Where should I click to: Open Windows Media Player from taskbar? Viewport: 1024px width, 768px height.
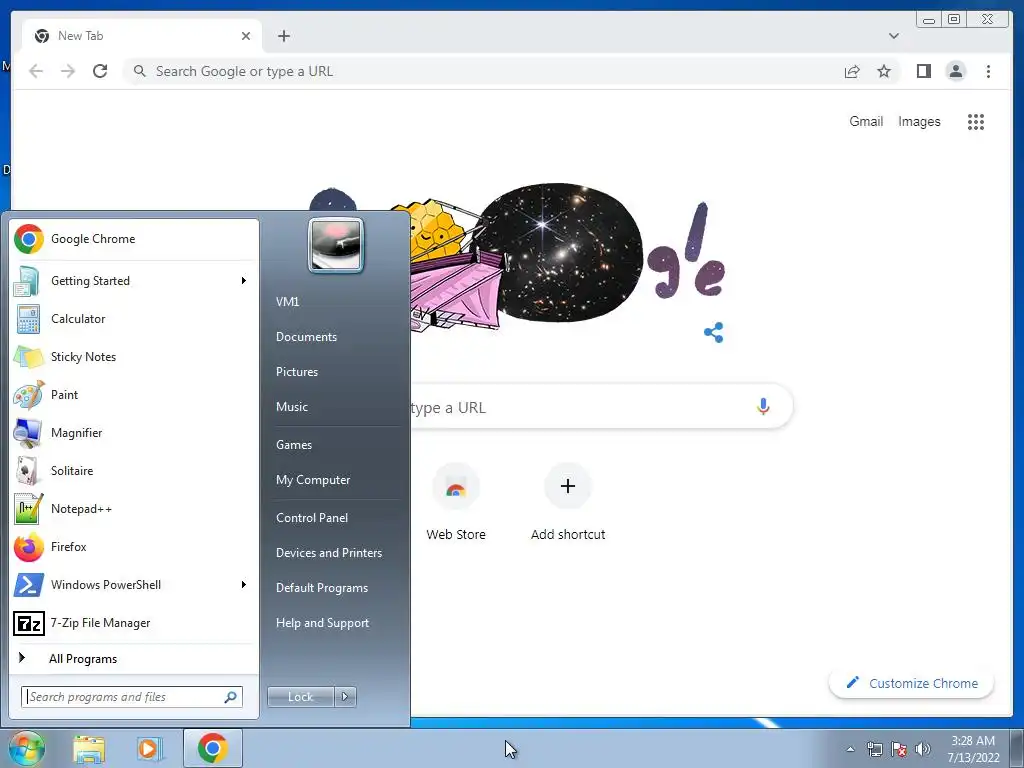click(x=150, y=749)
